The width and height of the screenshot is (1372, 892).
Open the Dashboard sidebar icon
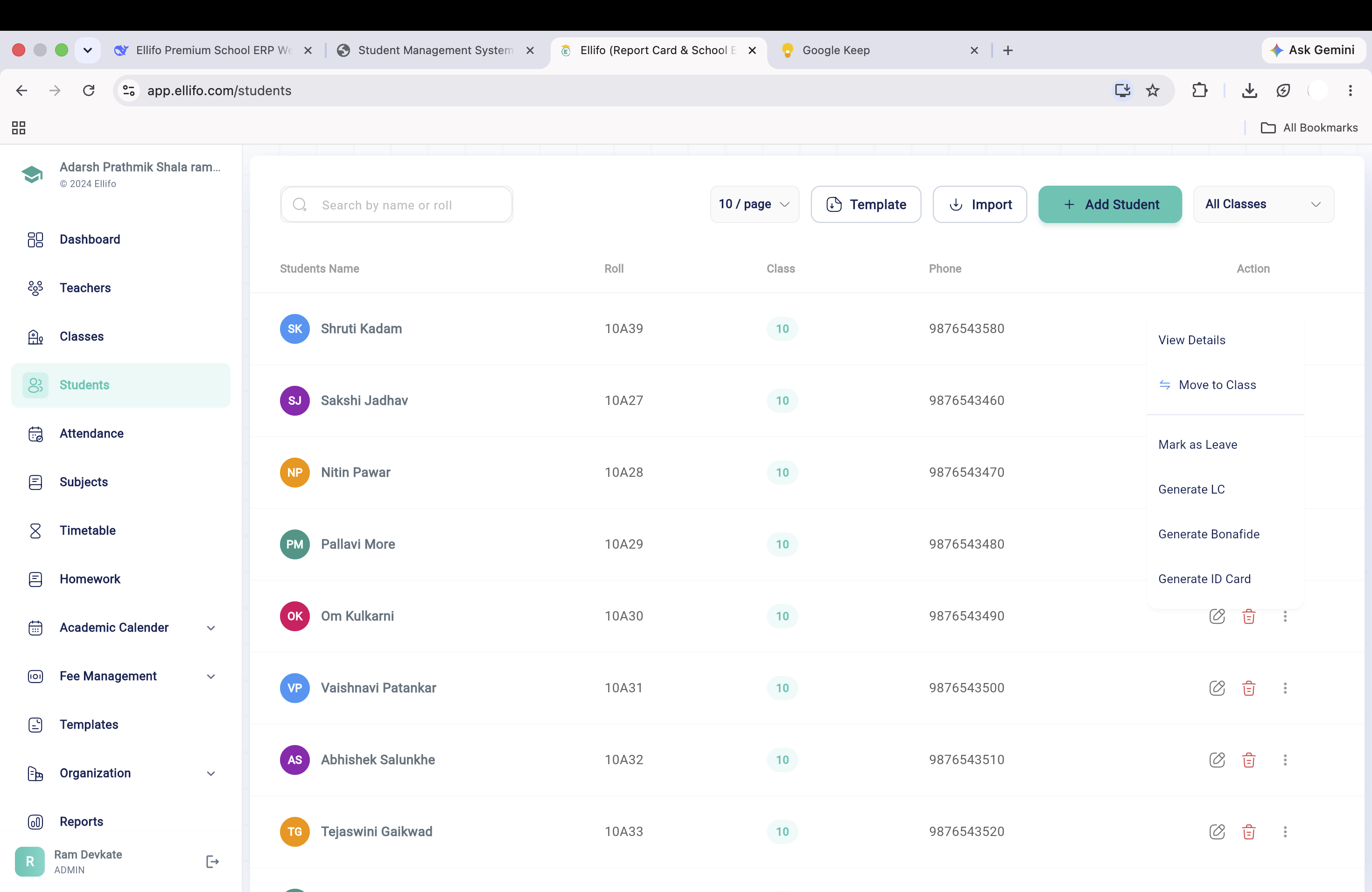coord(35,239)
